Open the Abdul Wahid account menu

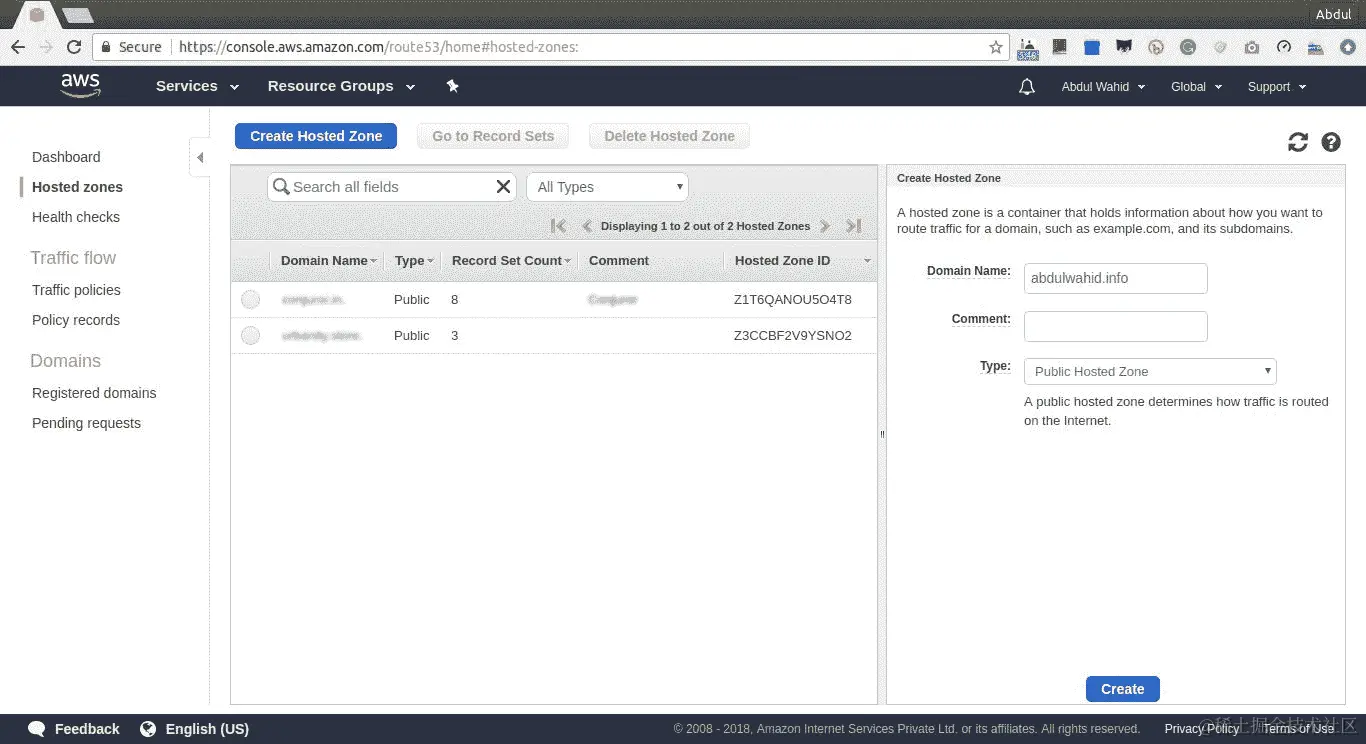[x=1103, y=87]
